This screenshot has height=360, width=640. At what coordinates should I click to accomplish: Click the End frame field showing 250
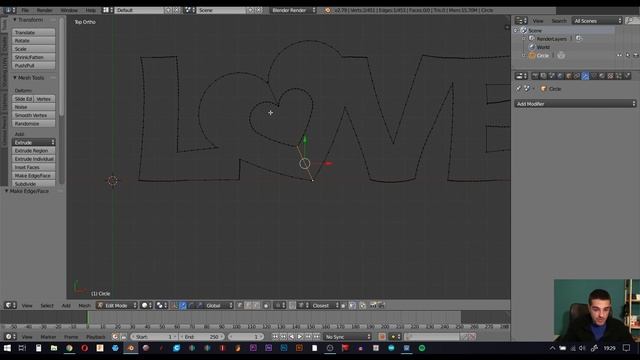(202, 337)
